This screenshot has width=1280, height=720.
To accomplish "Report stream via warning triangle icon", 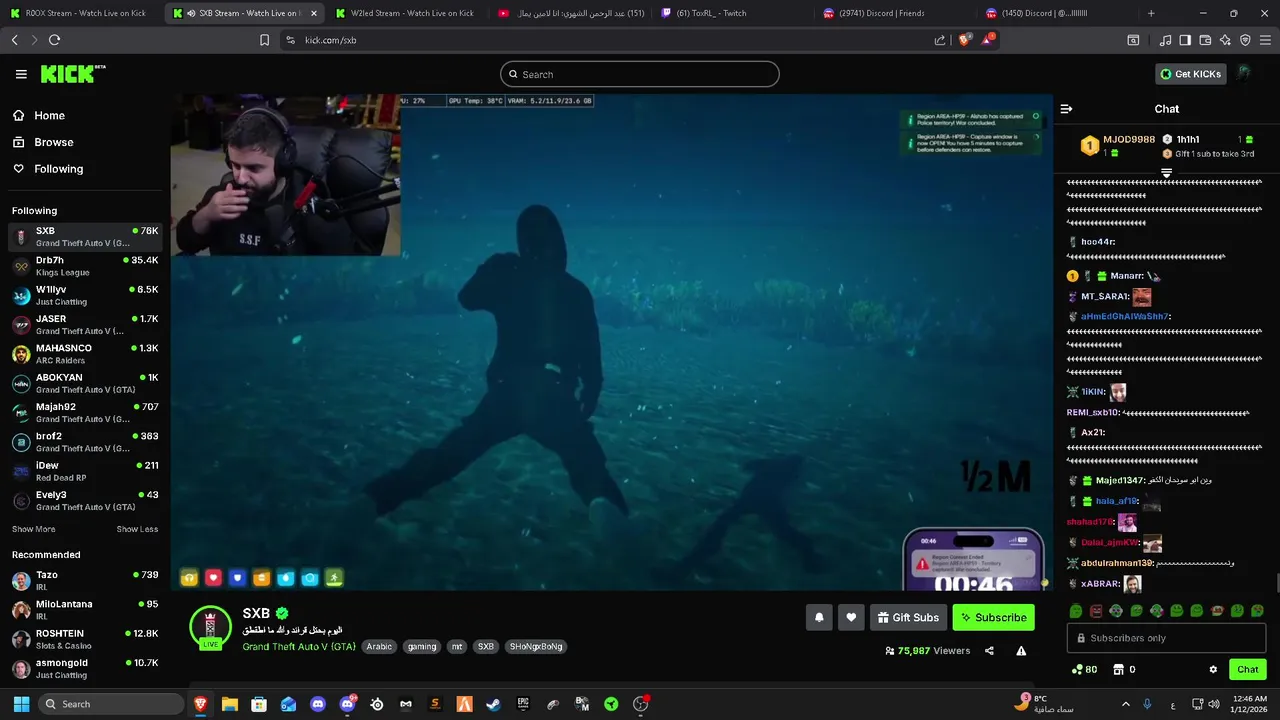I will [x=1021, y=651].
